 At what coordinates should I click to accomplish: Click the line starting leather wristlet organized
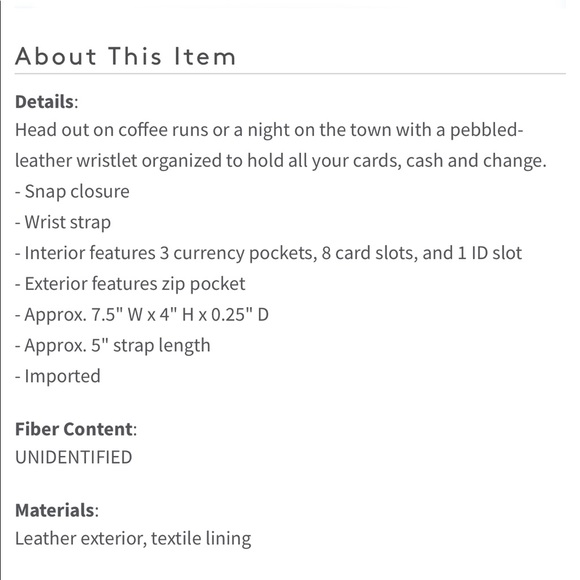click(x=281, y=161)
